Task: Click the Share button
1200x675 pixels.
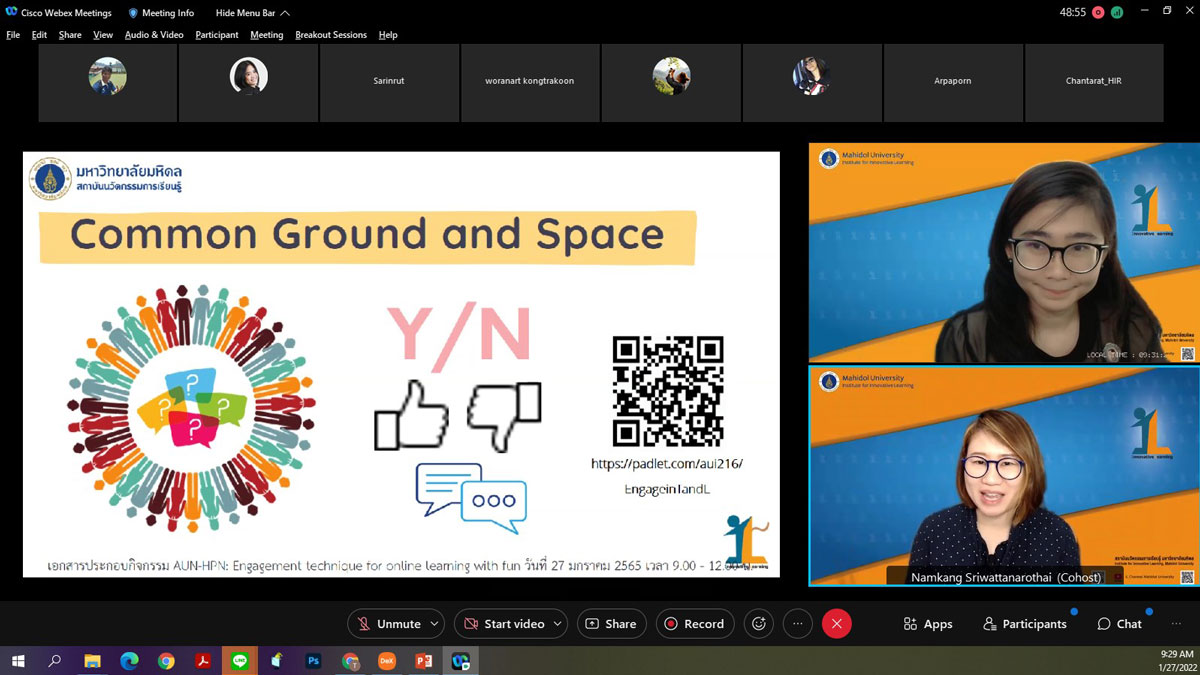Action: pos(611,624)
